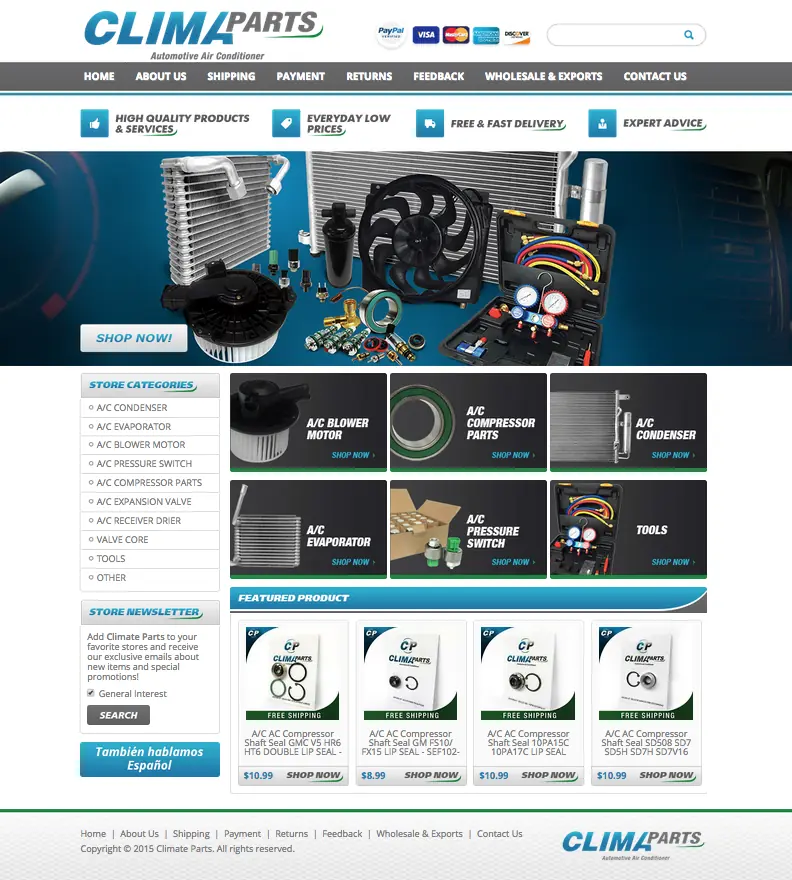Image resolution: width=792 pixels, height=880 pixels.
Task: Click the American Express card icon
Action: 486,35
